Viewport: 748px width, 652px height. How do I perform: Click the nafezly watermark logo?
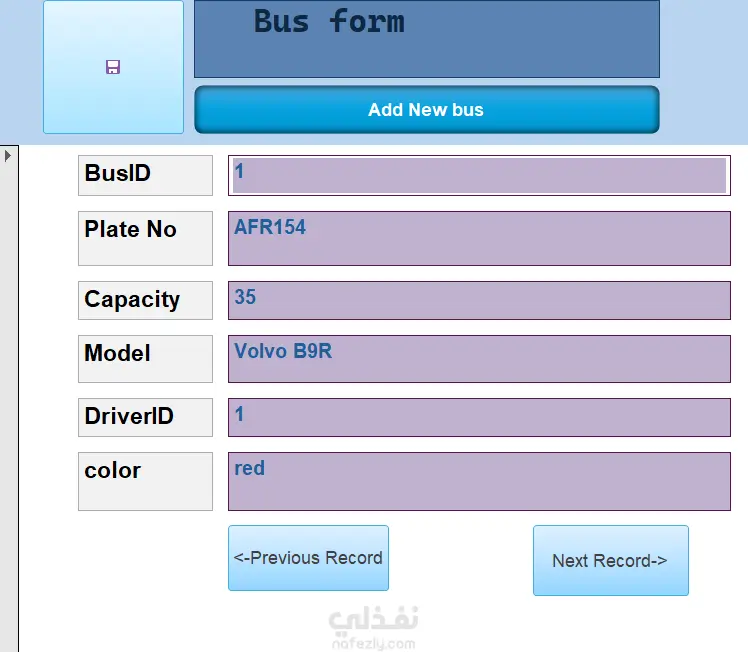click(x=373, y=627)
